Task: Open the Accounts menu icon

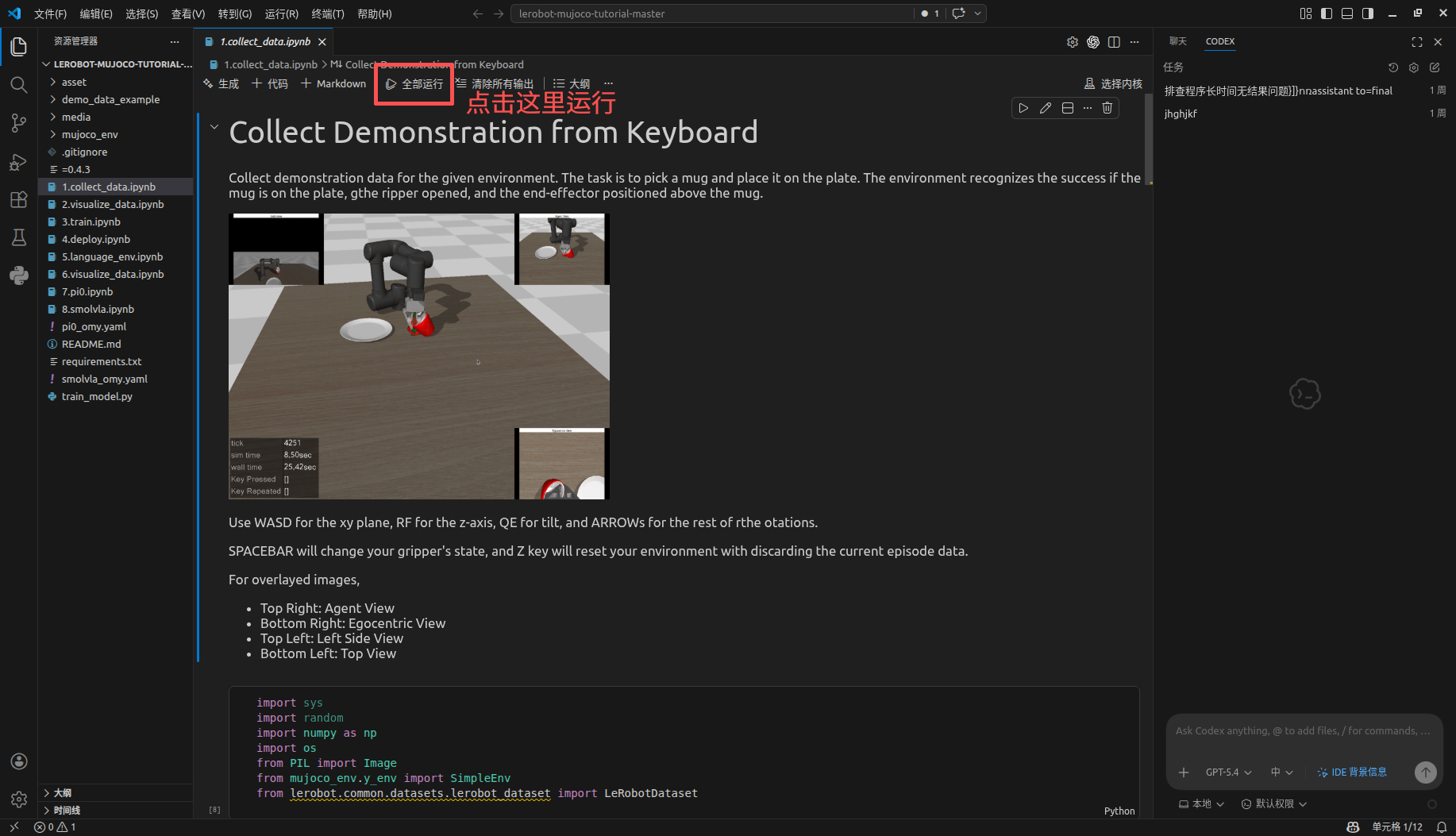Action: 19,761
